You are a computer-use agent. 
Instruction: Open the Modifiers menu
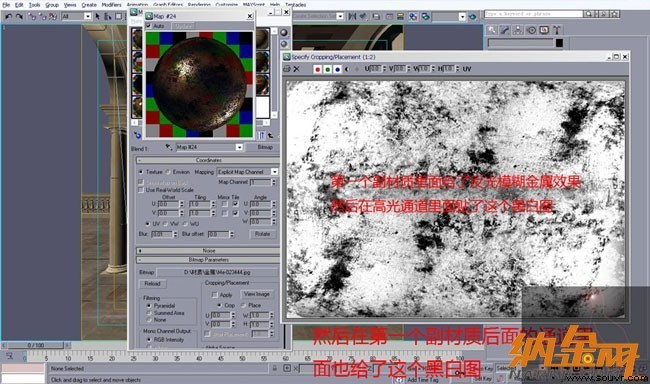[111, 5]
